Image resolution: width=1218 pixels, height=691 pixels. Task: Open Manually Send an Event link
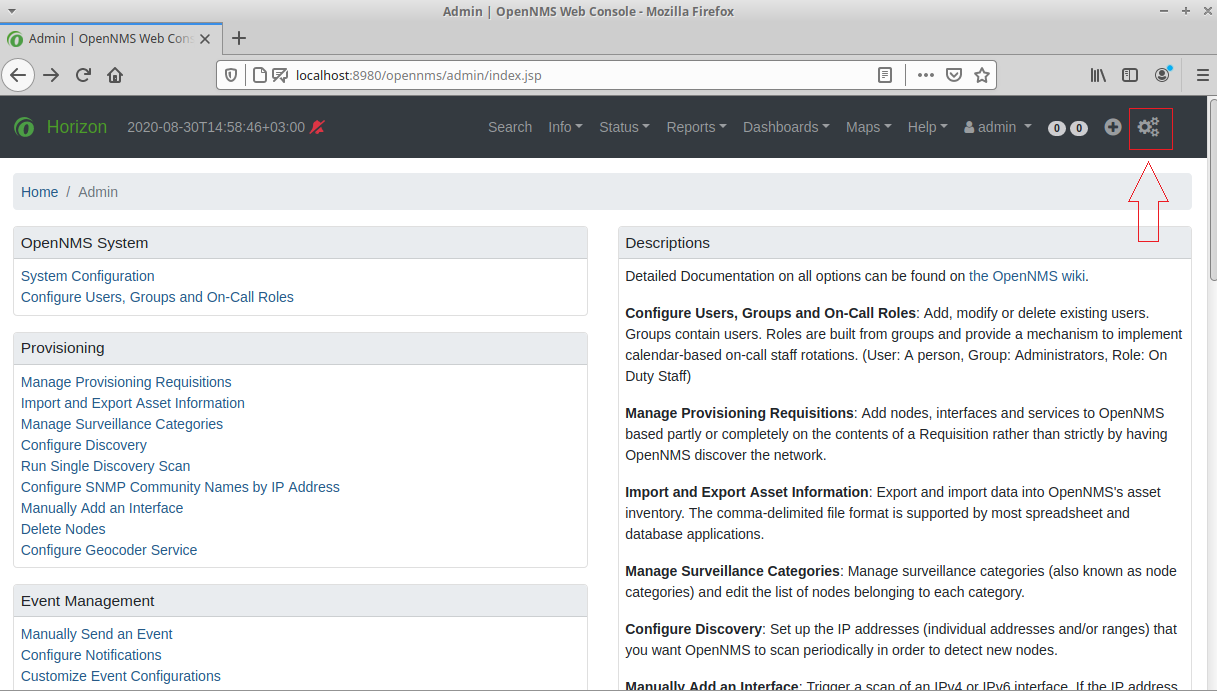click(x=97, y=634)
